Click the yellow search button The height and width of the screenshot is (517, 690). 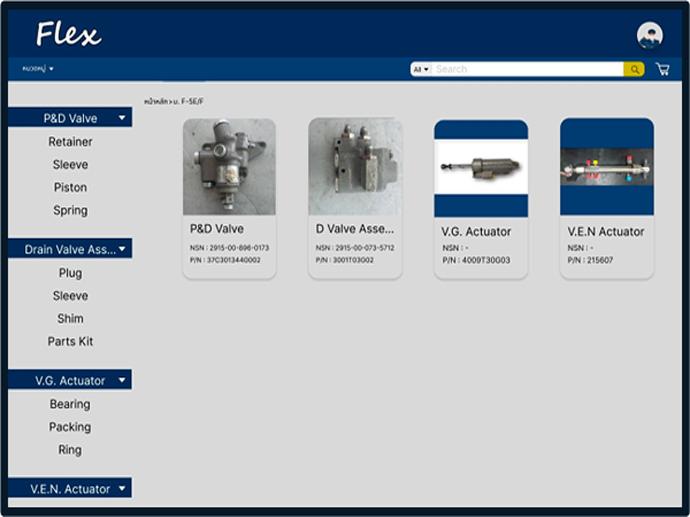[633, 69]
